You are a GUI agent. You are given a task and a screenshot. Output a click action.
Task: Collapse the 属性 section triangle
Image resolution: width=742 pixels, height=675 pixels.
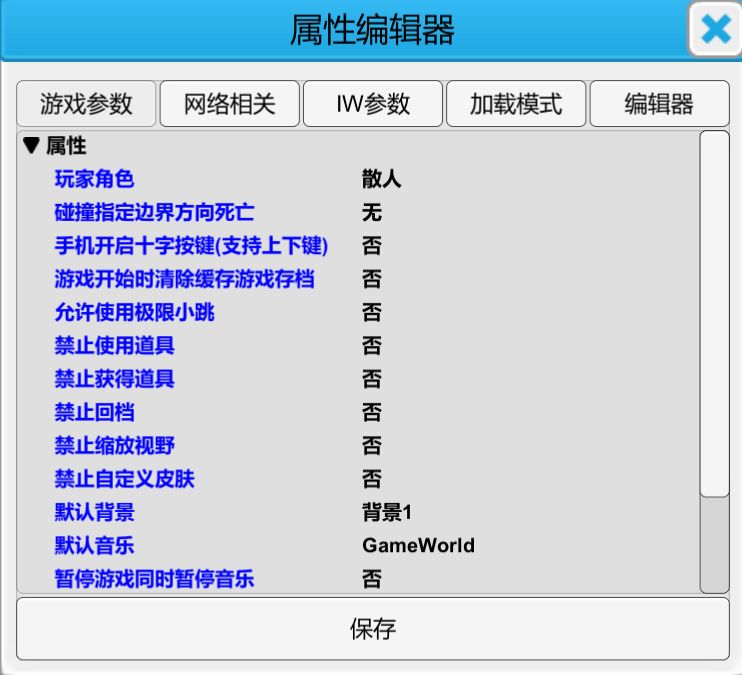pyautogui.click(x=31, y=147)
